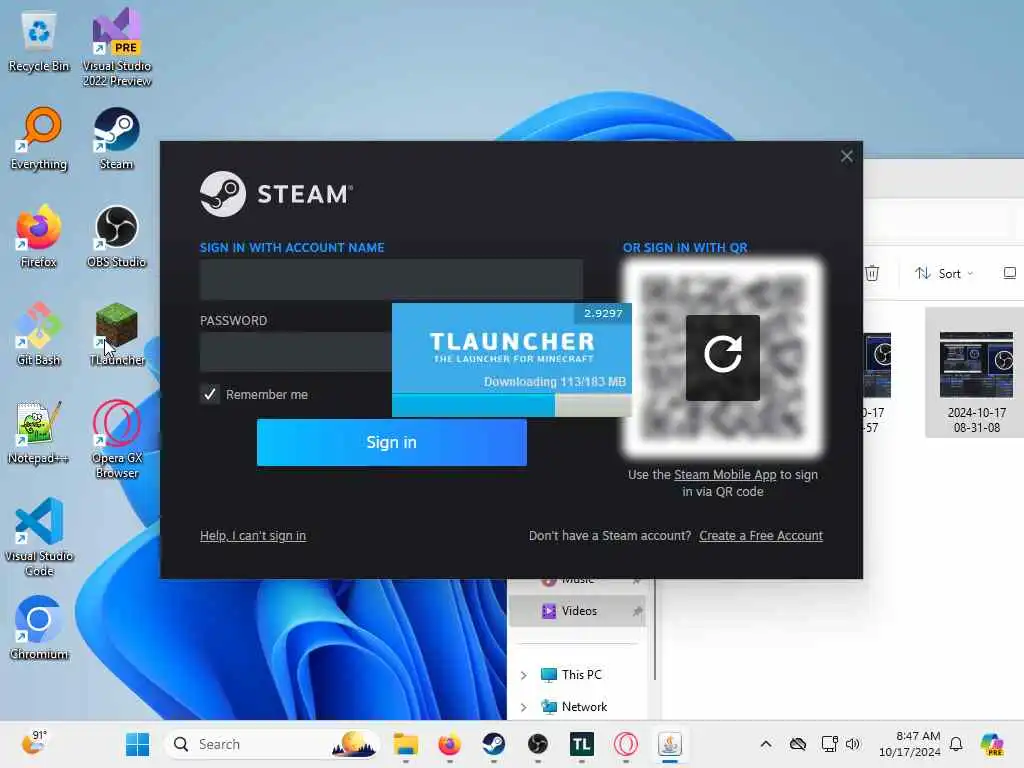Open File Explorer from the taskbar
1024x768 pixels.
click(406, 744)
